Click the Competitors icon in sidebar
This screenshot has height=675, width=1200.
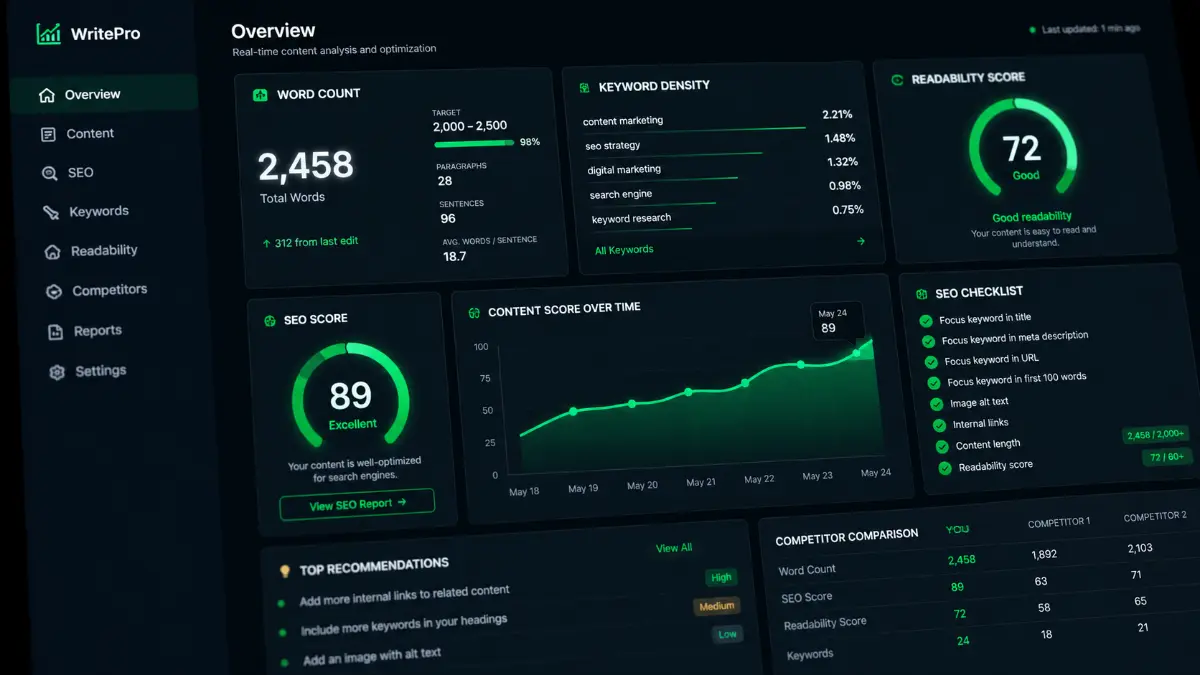tap(52, 290)
